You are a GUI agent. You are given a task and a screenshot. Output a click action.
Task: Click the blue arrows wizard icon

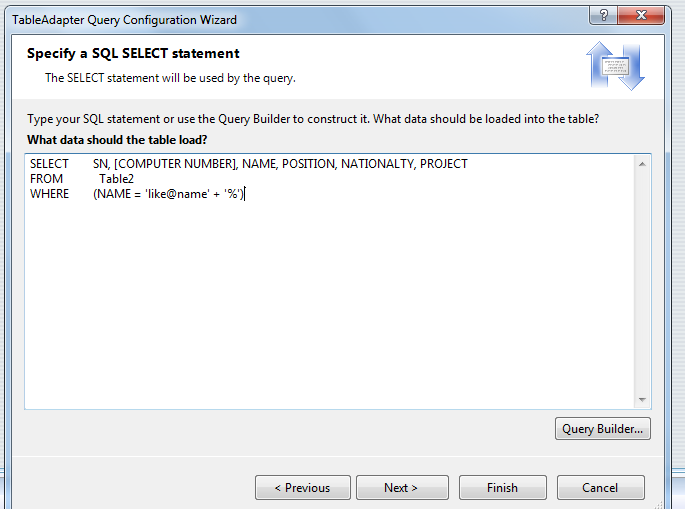(615, 66)
